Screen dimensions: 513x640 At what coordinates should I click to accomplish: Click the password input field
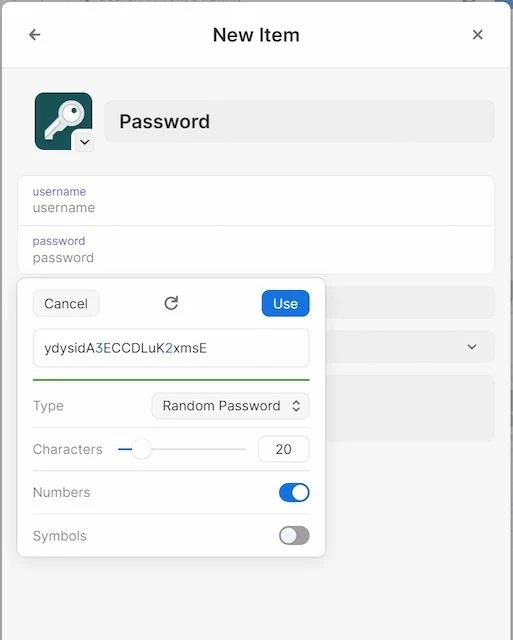coord(256,250)
